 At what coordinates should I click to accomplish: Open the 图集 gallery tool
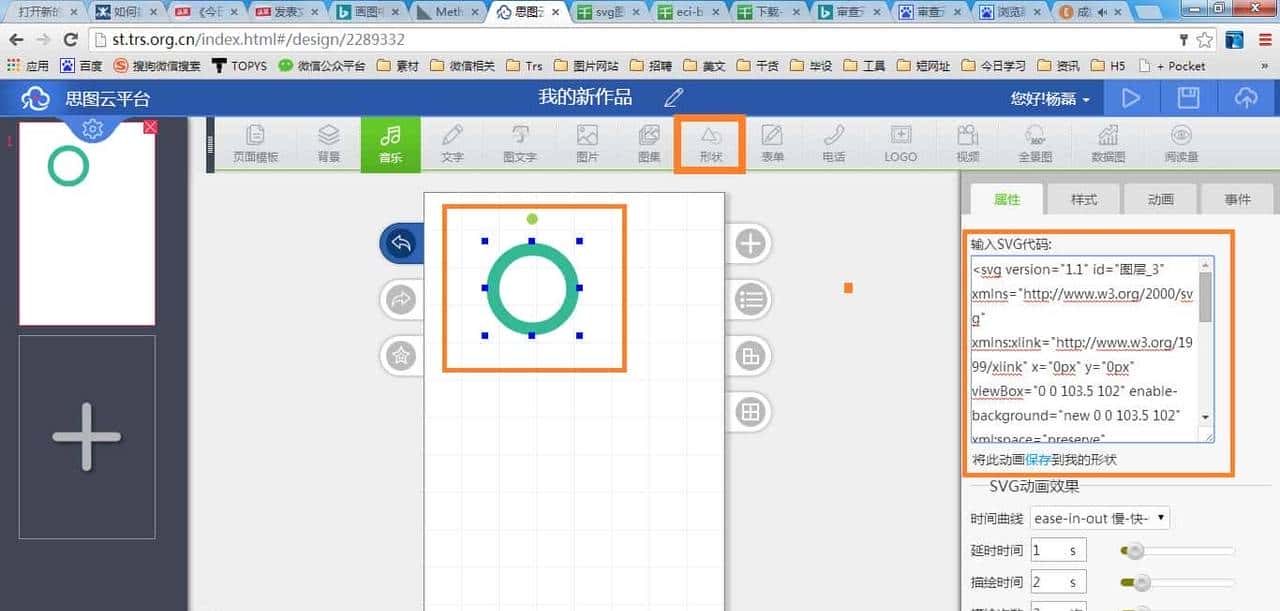649,144
